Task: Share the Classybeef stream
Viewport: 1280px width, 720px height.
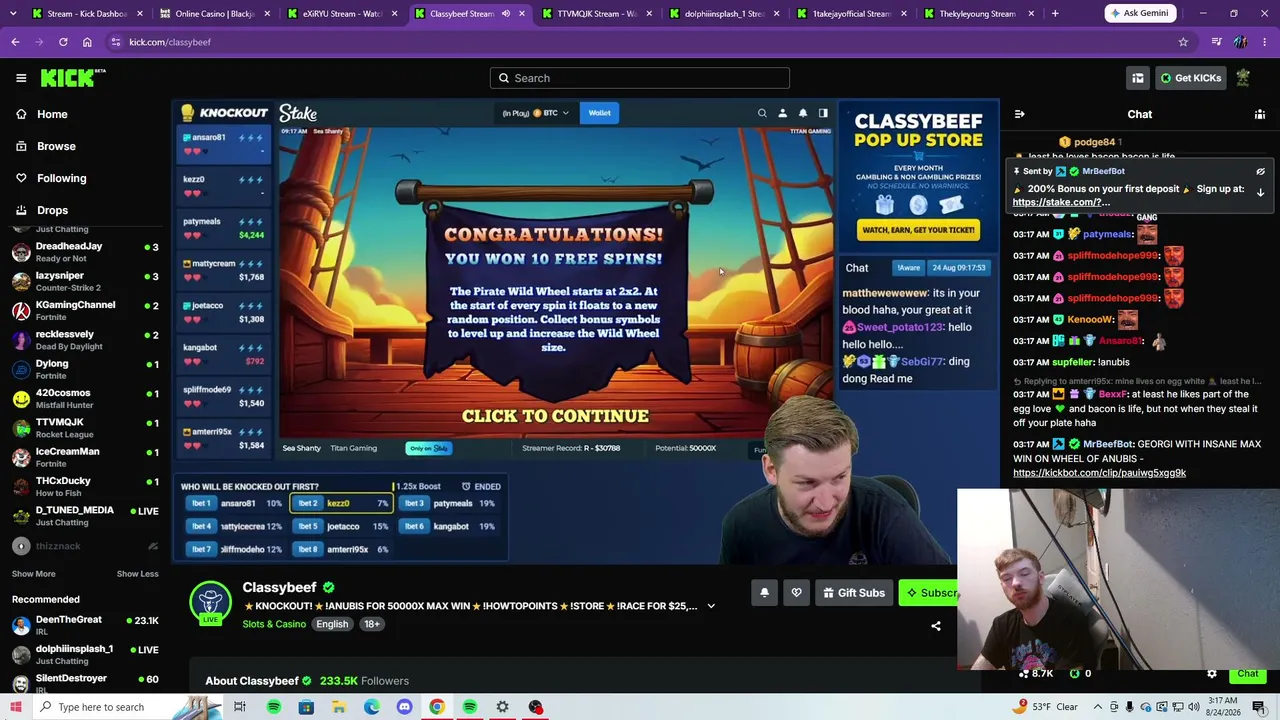Action: point(936,626)
